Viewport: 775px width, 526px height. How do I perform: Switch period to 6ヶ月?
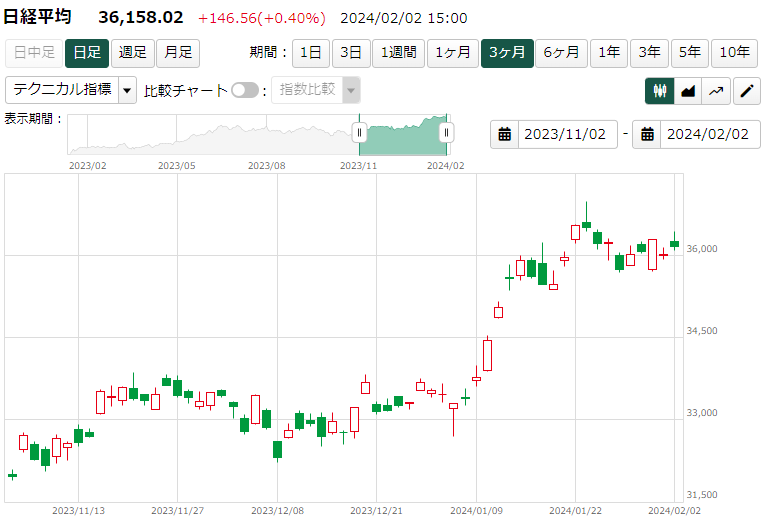tap(560, 53)
